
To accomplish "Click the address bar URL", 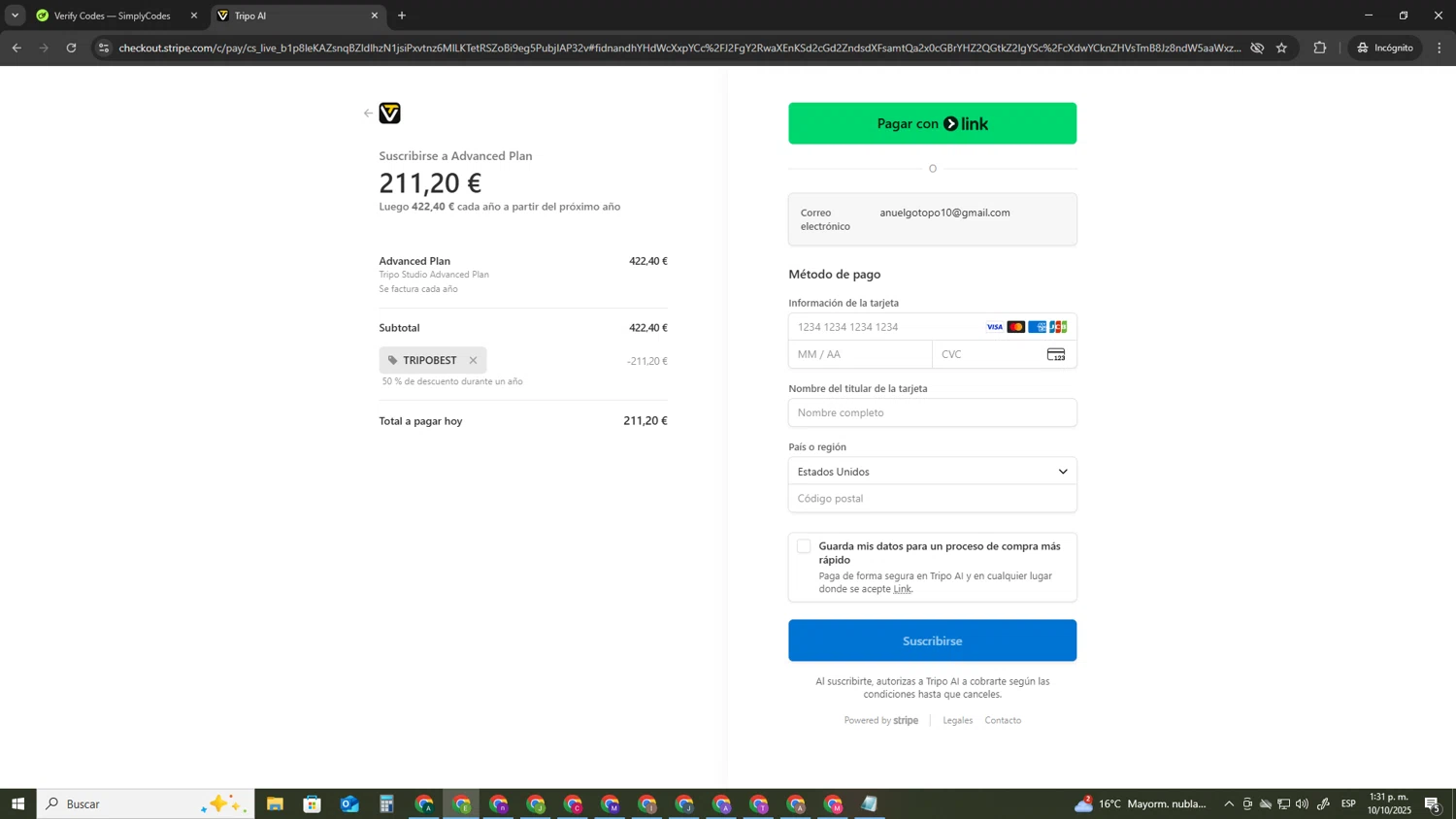I will tap(679, 48).
